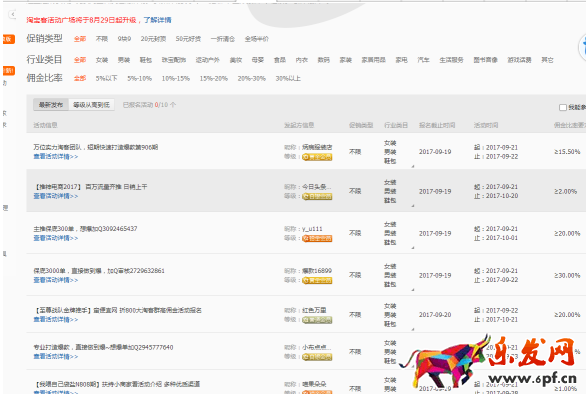
Task: Click the level badge for 红色万里 organizer
Action: 317,320
